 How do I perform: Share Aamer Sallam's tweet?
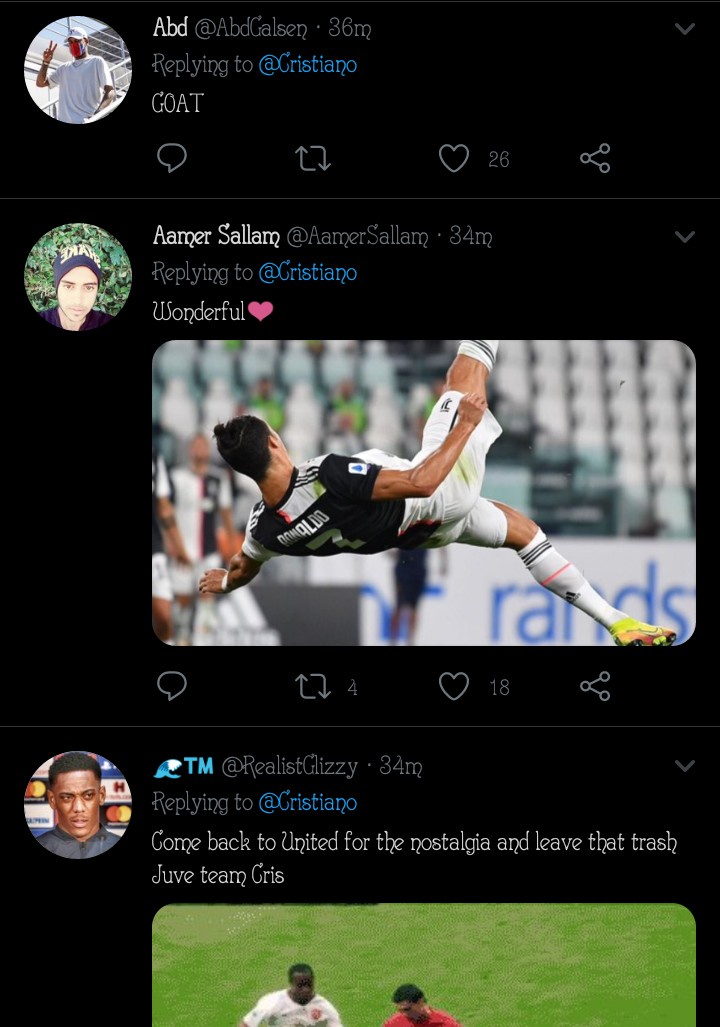click(595, 686)
